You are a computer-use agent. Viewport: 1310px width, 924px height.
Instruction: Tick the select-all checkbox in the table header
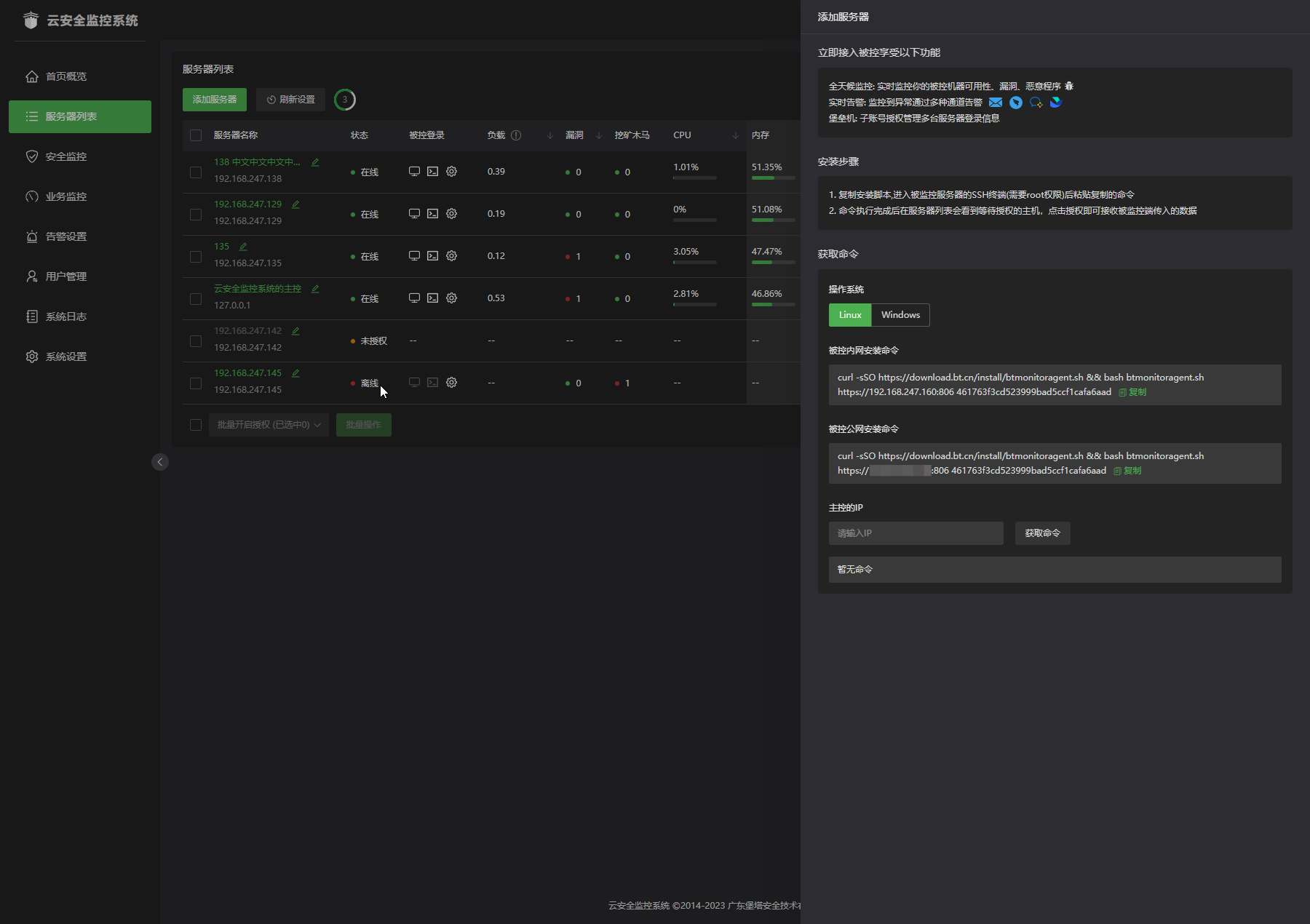pos(196,135)
